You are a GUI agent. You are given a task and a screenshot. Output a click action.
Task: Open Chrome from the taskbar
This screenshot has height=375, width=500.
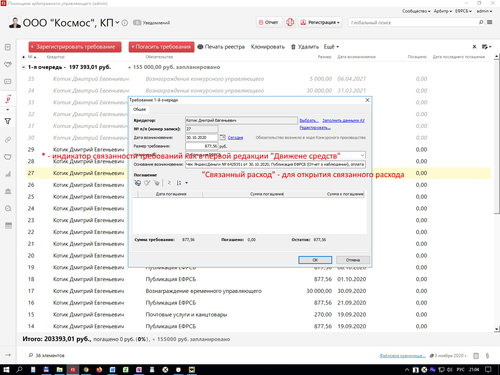pyautogui.click(x=86, y=370)
